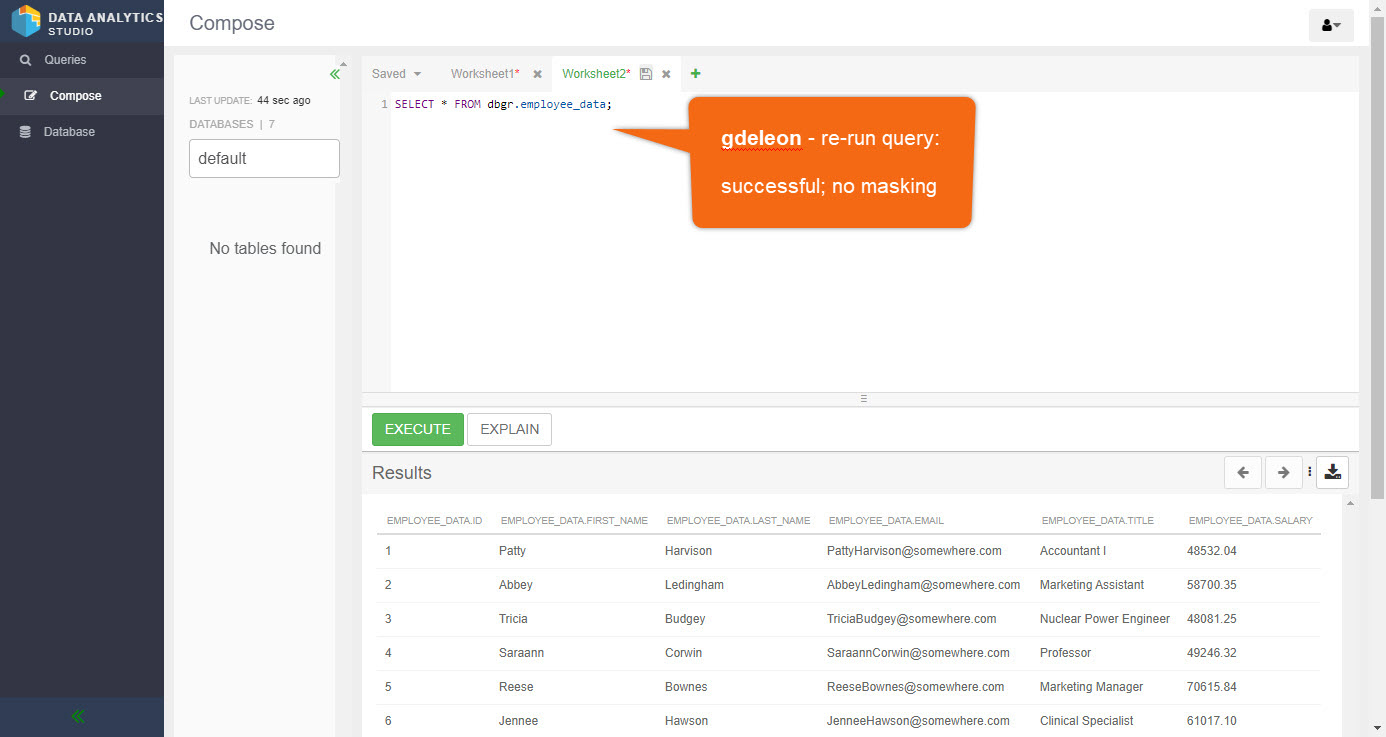Click the editor resize handle bar
Image resolution: width=1386 pixels, height=737 pixels.
point(863,399)
